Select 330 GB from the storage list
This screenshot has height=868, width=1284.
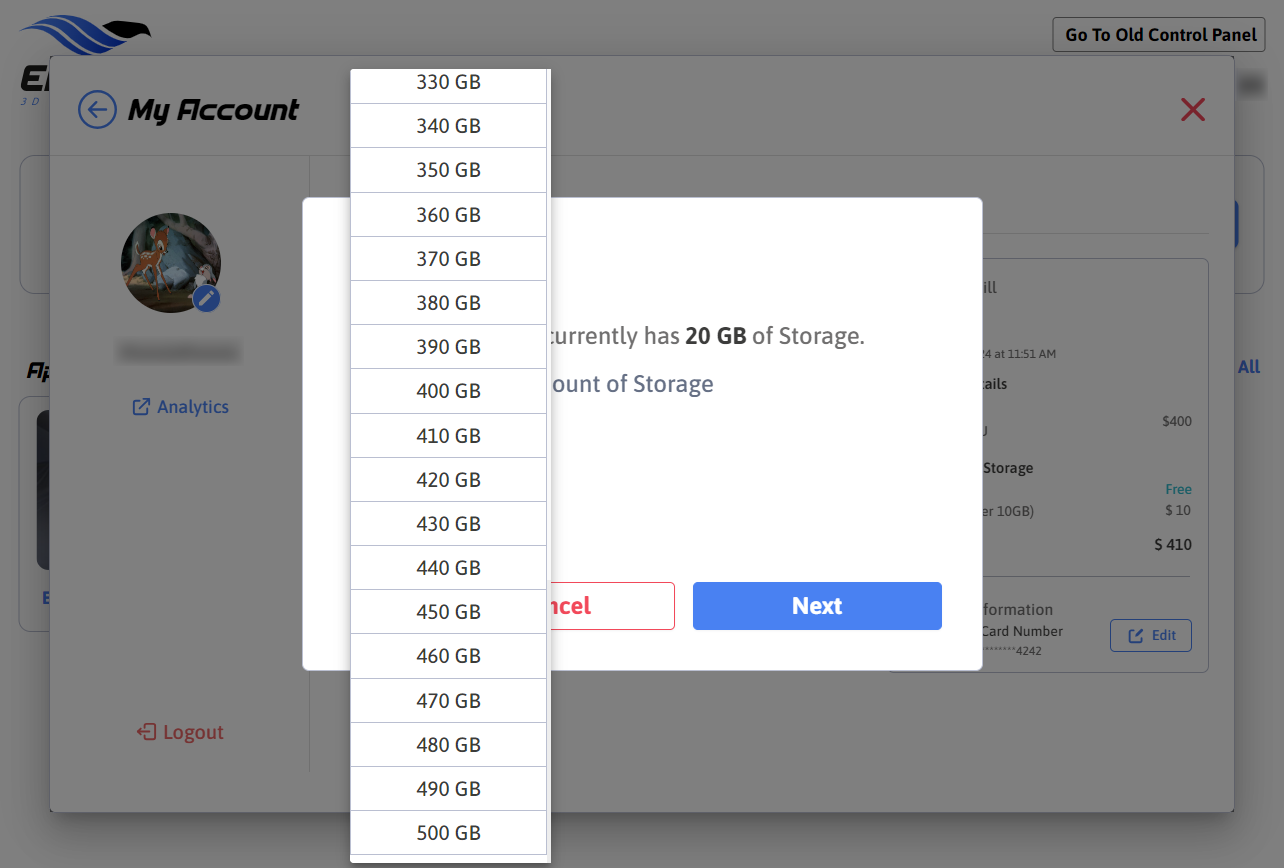tap(448, 83)
